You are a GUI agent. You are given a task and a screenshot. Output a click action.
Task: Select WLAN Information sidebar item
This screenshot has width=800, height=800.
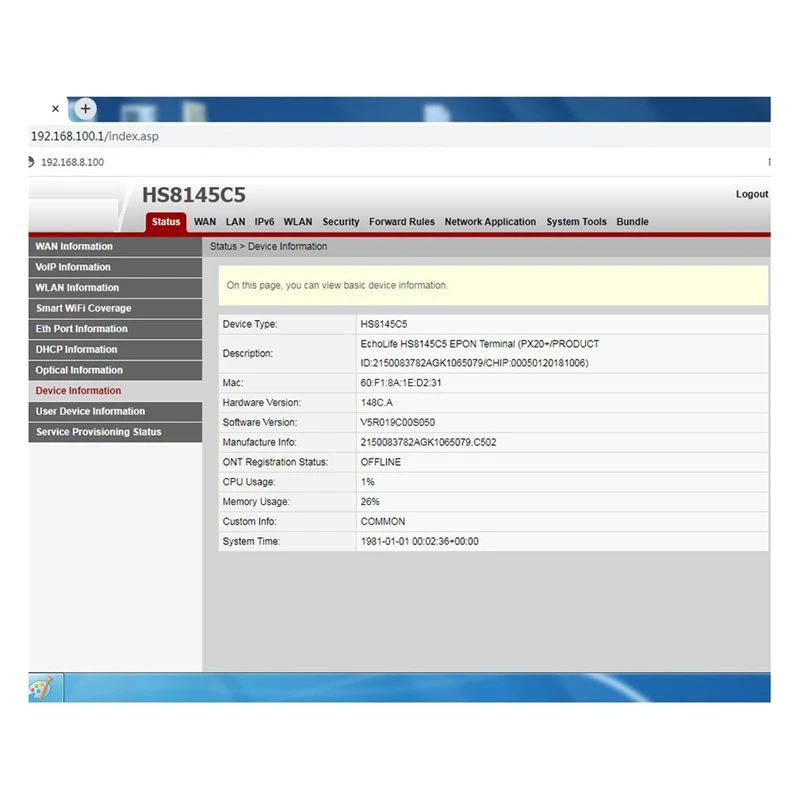115,288
